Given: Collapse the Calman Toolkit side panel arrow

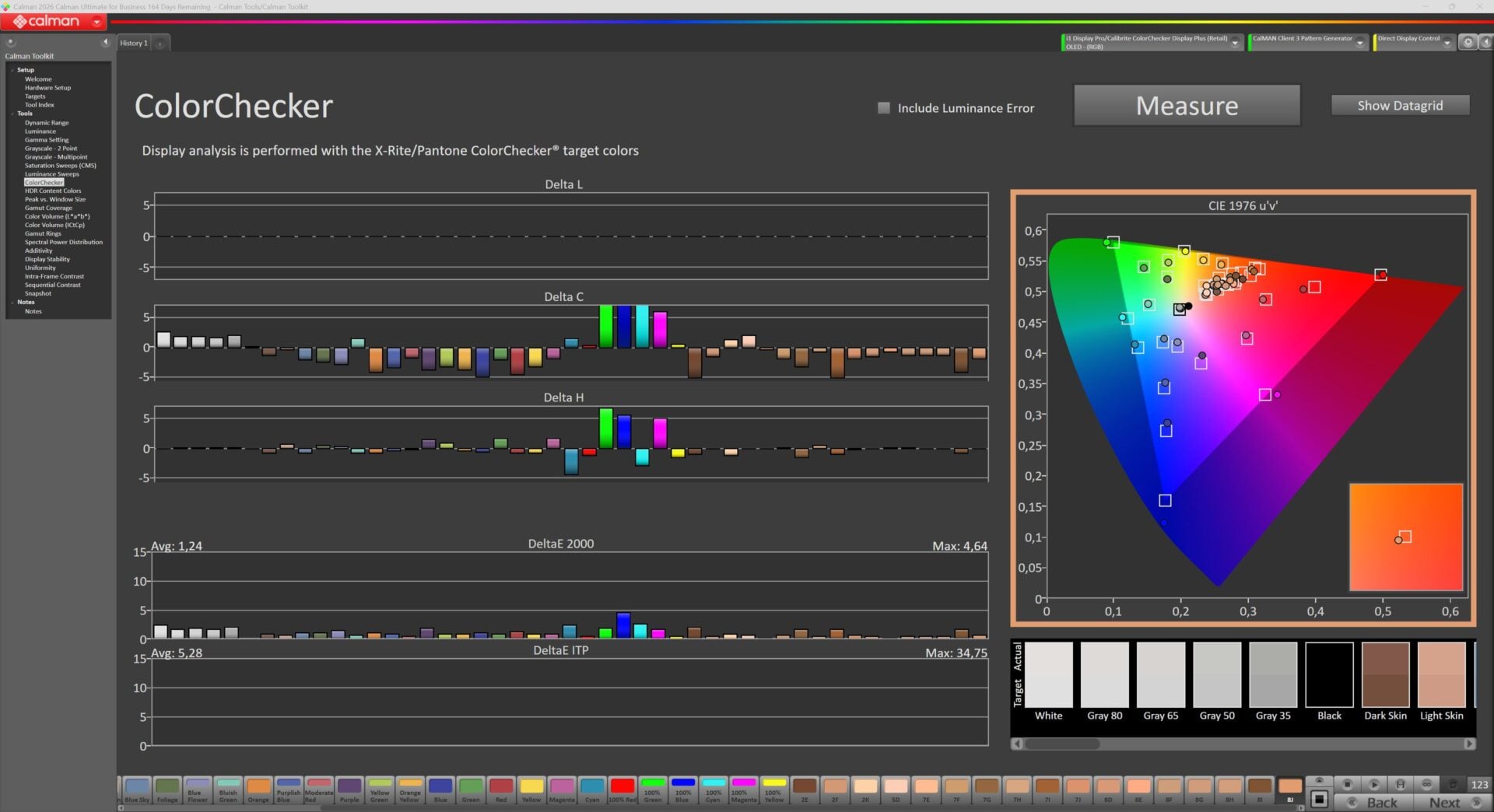Looking at the screenshot, I should 105,43.
